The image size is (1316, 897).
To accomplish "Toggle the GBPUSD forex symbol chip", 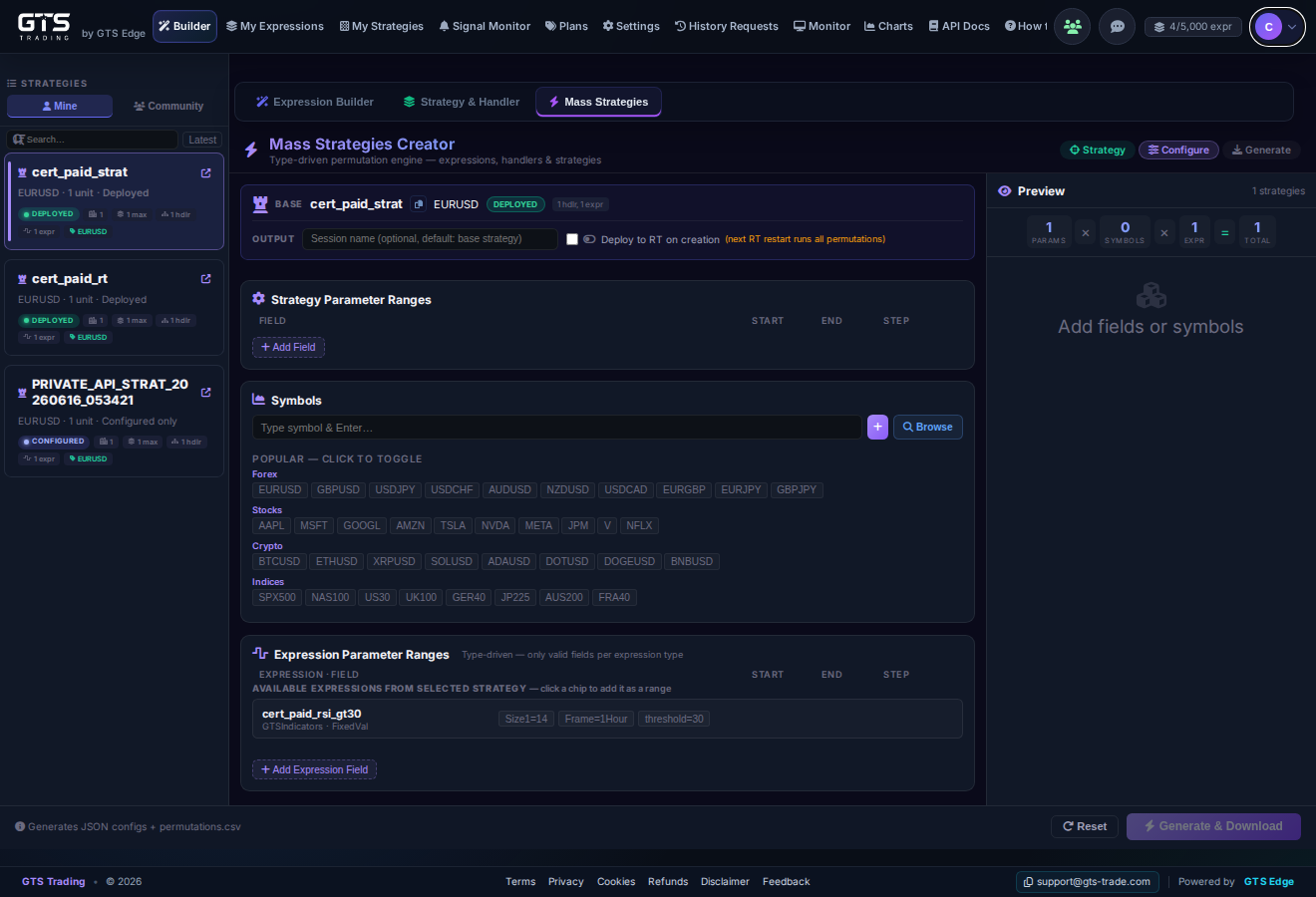I will point(338,489).
